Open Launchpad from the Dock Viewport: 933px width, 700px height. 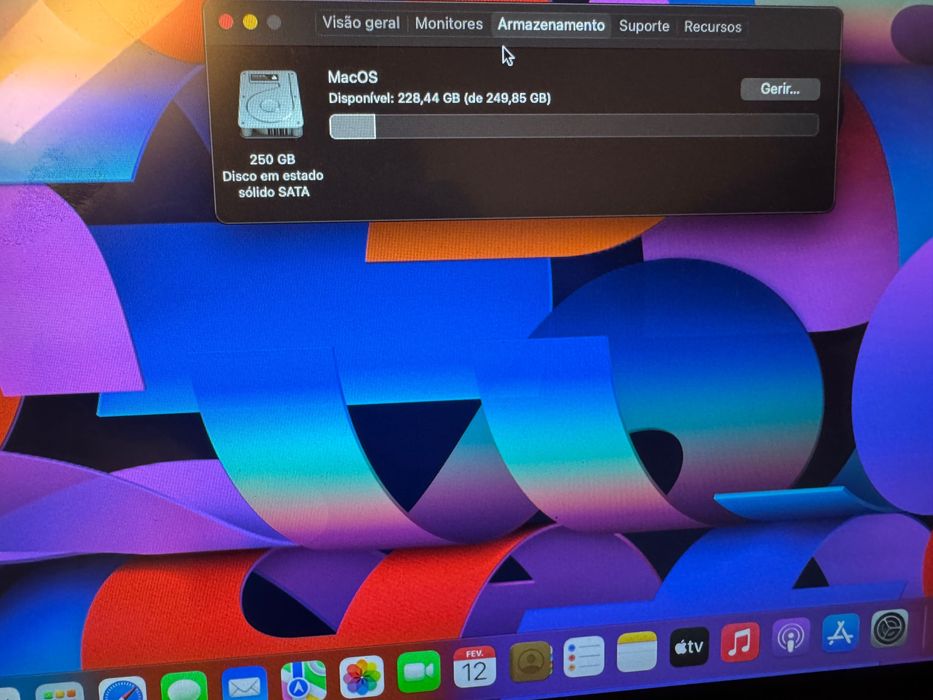coord(58,692)
